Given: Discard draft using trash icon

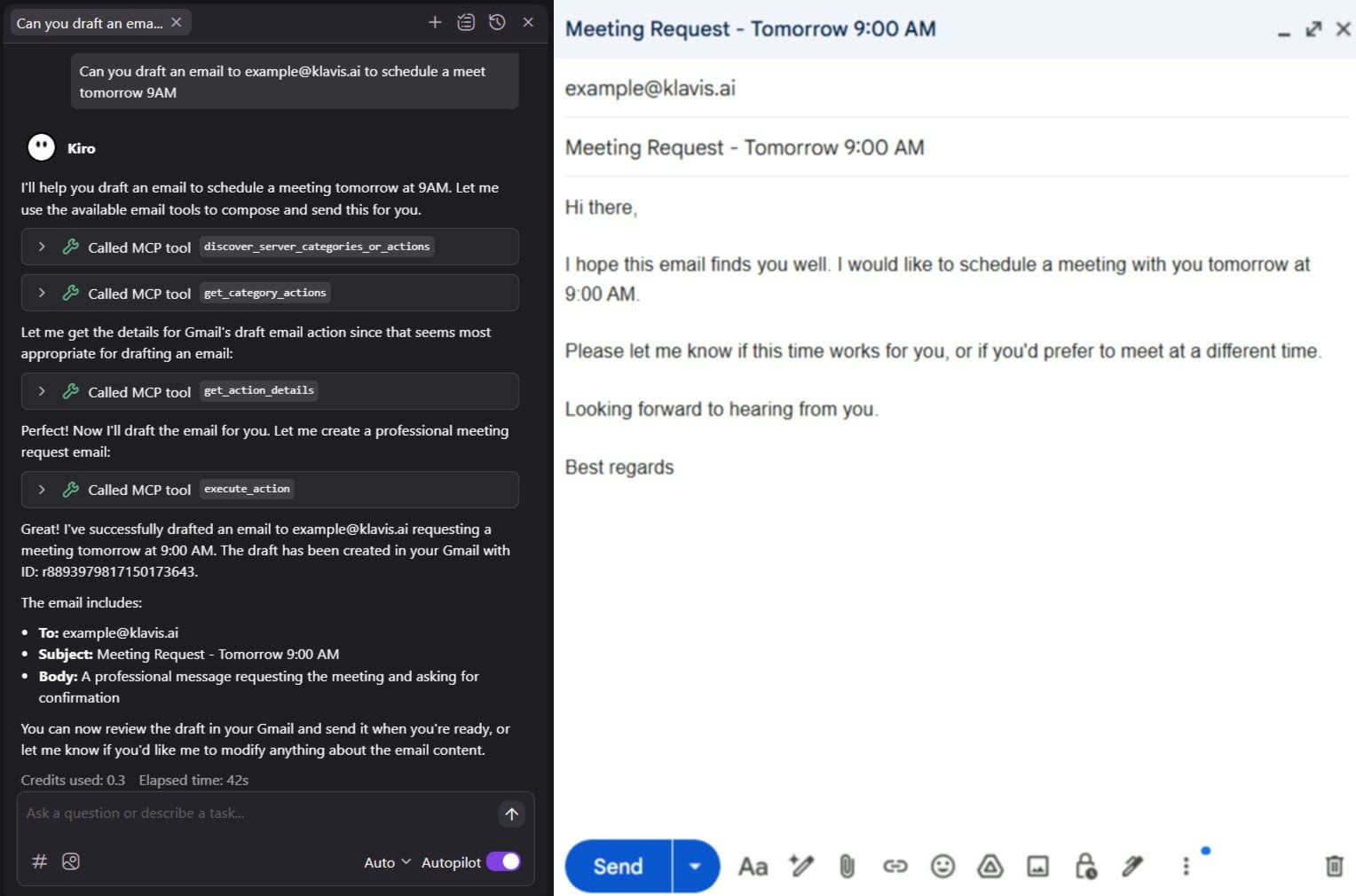Looking at the screenshot, I should click(1335, 866).
